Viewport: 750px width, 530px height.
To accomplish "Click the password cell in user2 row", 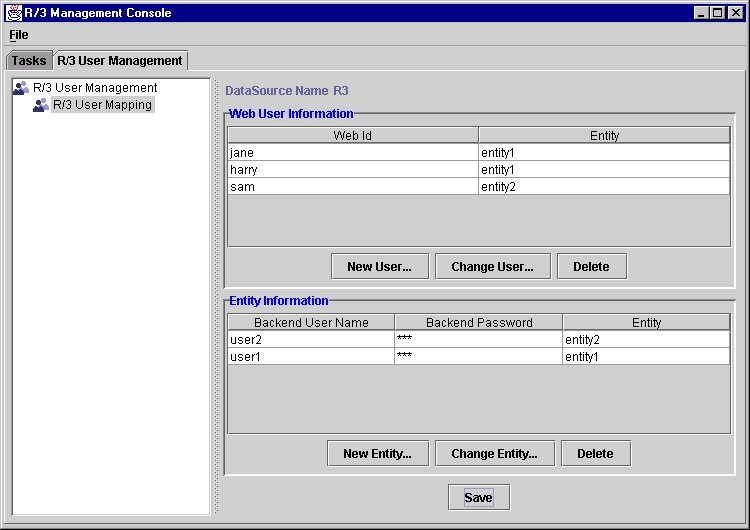I will tap(479, 340).
